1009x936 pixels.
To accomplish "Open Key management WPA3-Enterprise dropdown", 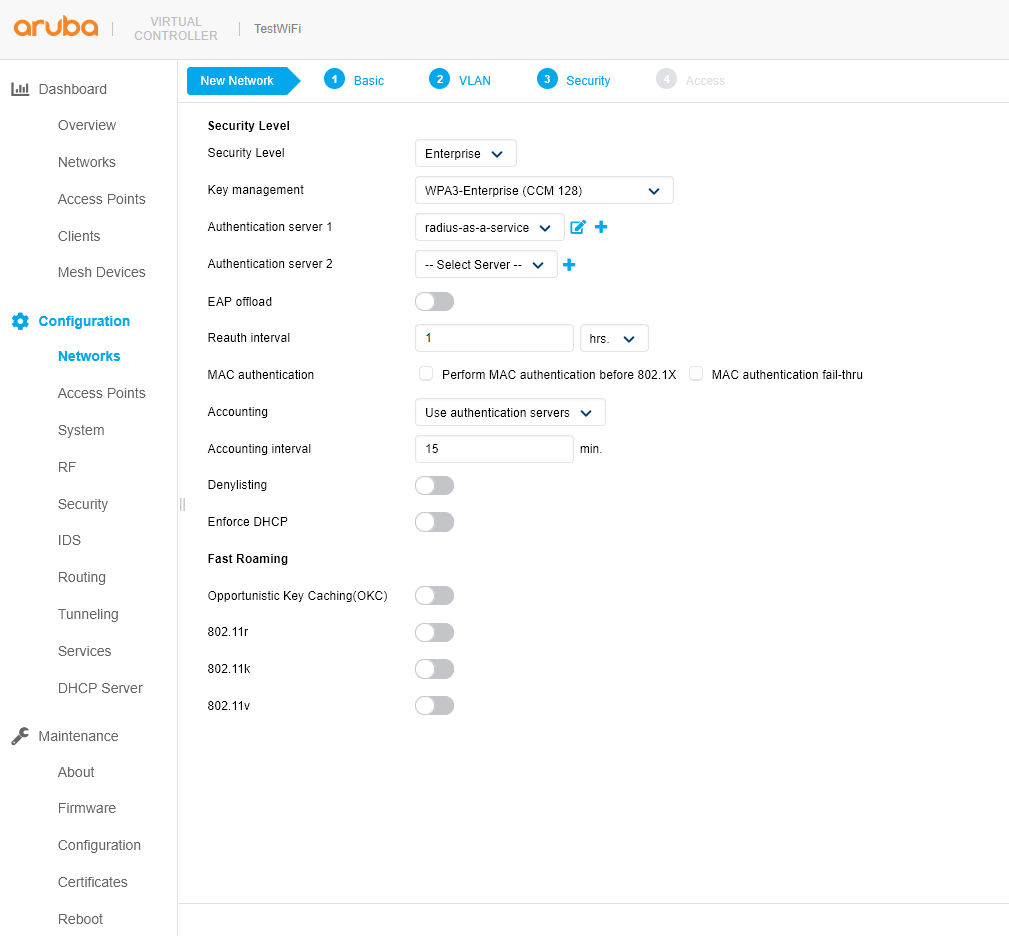I will [x=544, y=190].
